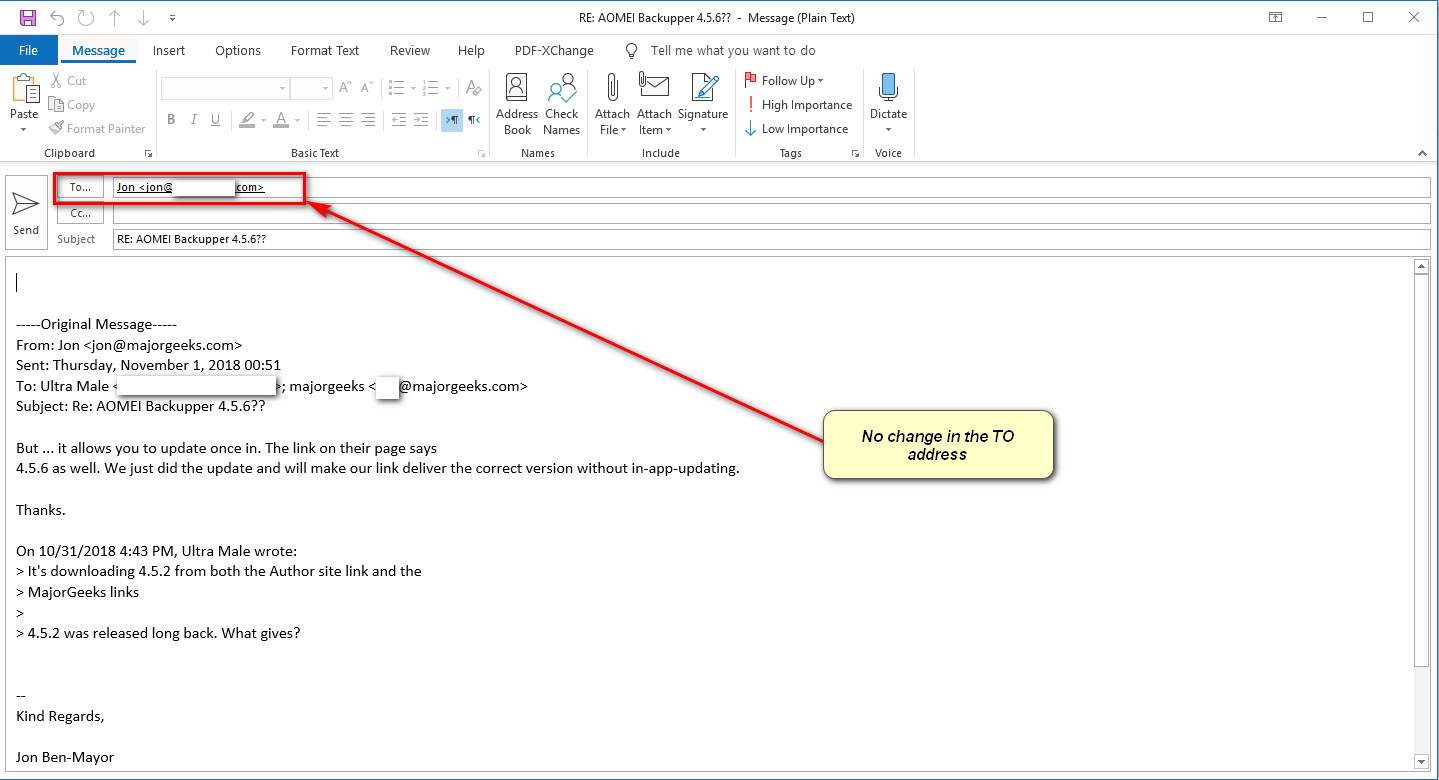Open the Help tab

471,50
